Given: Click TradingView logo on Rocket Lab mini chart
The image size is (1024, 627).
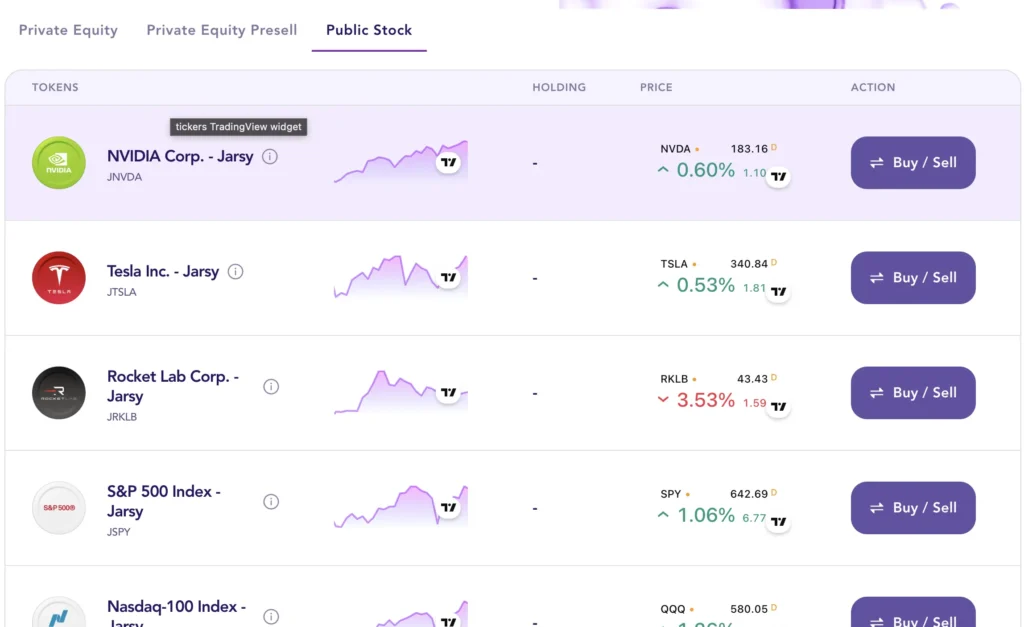Looking at the screenshot, I should pos(448,393).
